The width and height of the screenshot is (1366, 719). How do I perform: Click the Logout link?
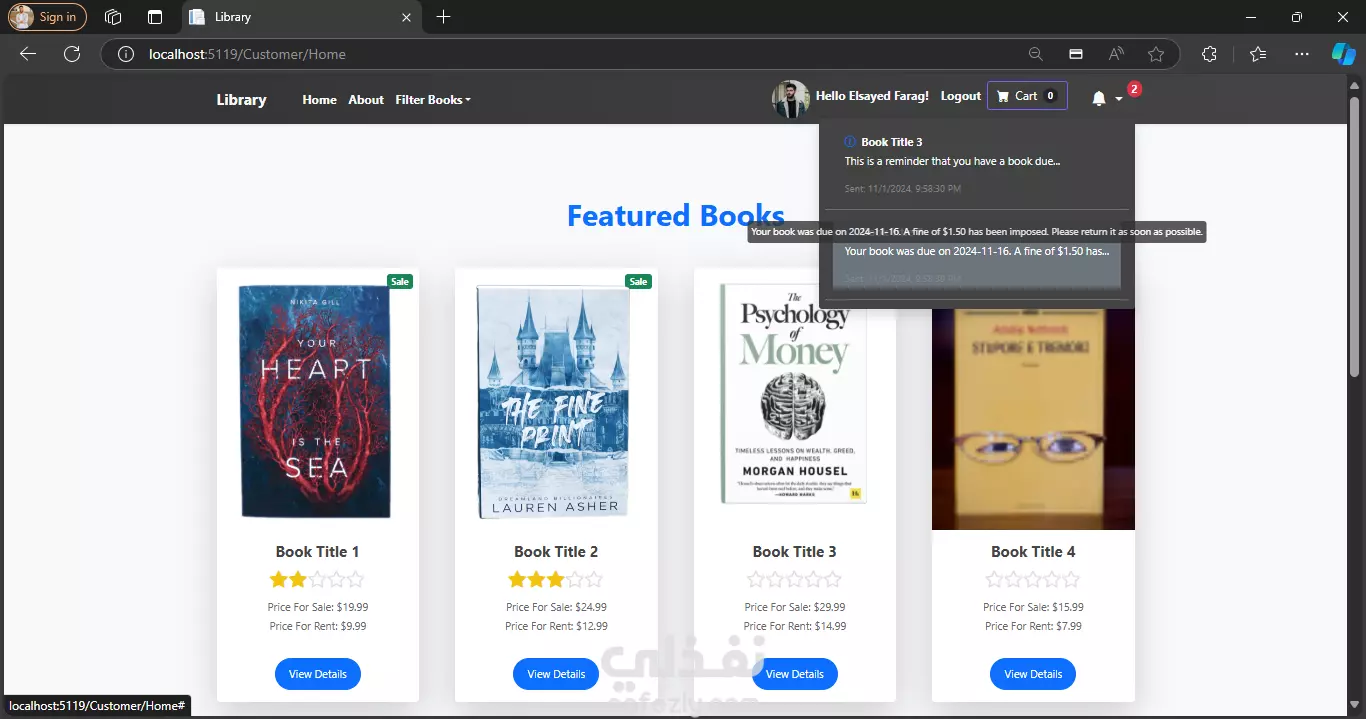tap(960, 96)
